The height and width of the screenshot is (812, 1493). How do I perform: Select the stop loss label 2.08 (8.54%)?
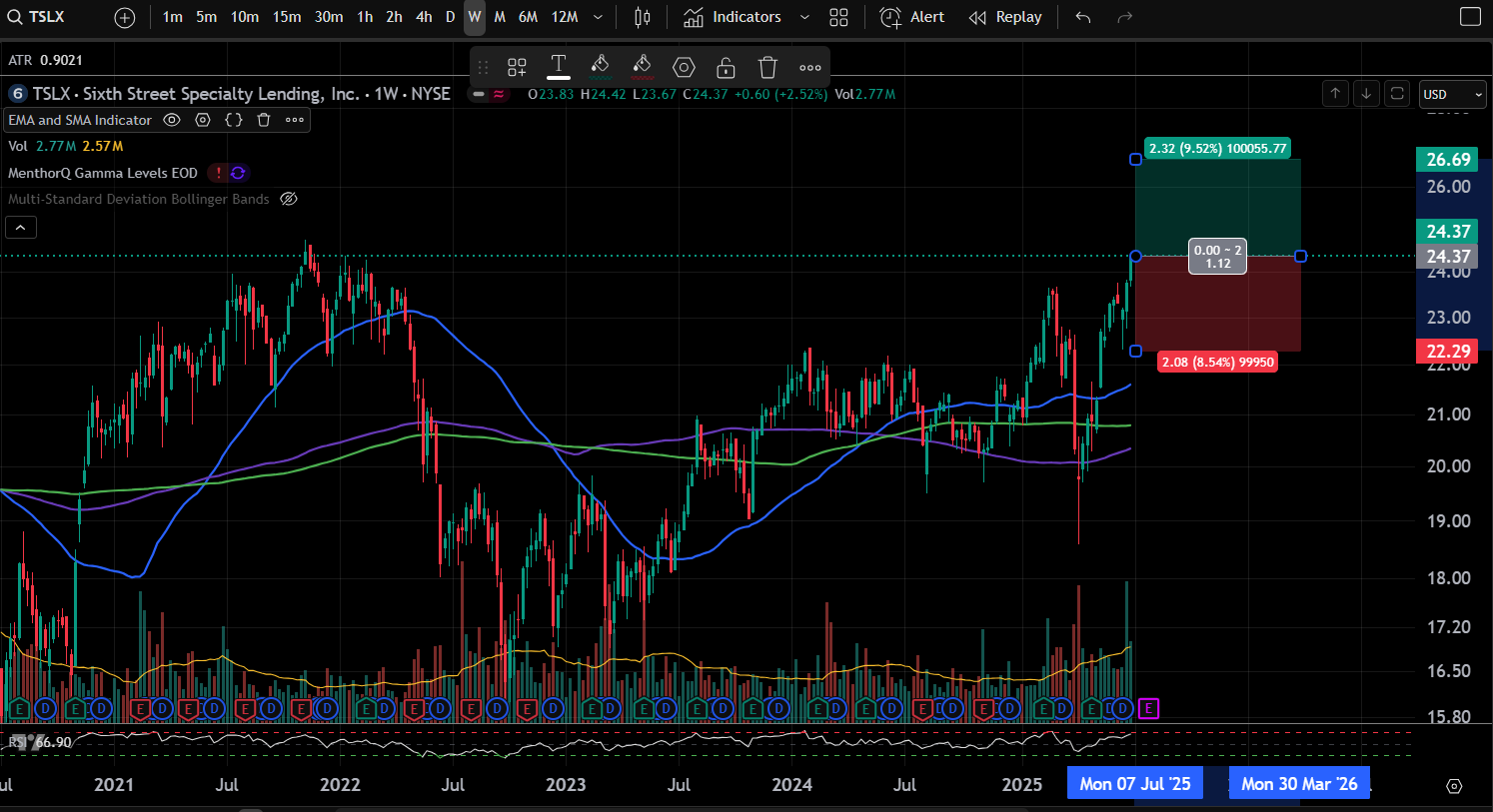tap(1217, 362)
